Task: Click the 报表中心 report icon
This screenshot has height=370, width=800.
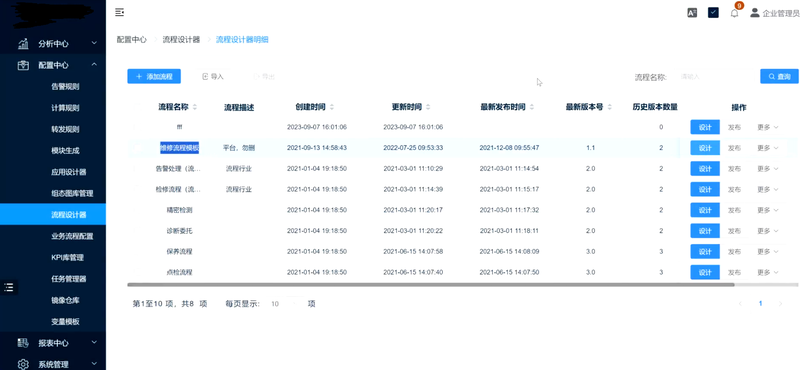Action: point(23,343)
